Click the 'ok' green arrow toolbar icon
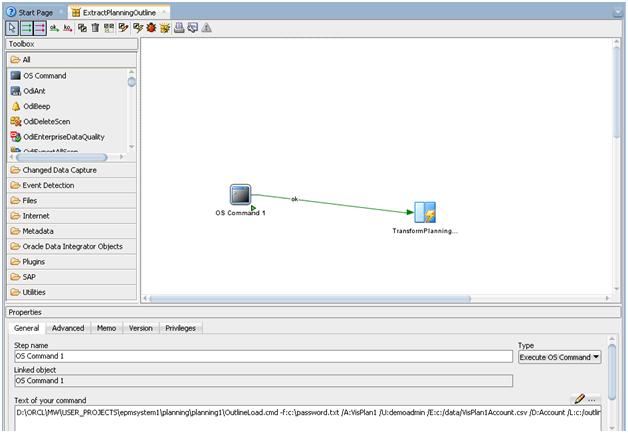 [54, 28]
